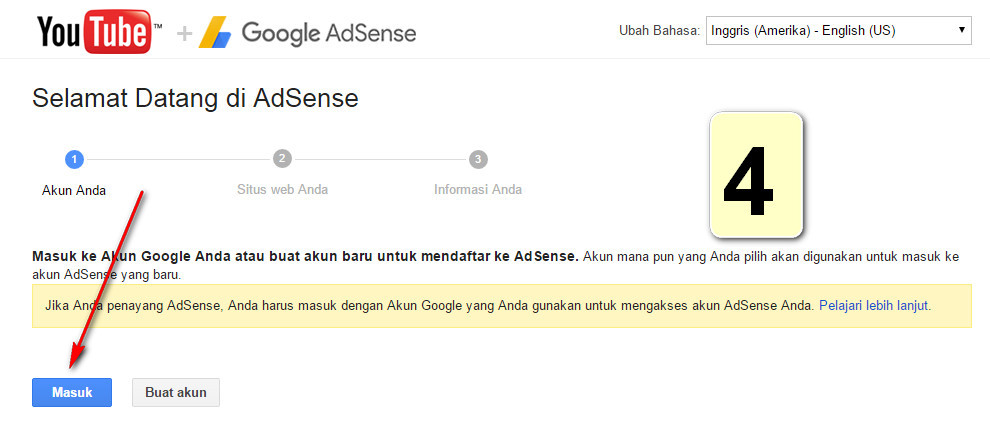This screenshot has width=990, height=441.
Task: Click the Ubah Bahasa label
Action: coord(659,31)
